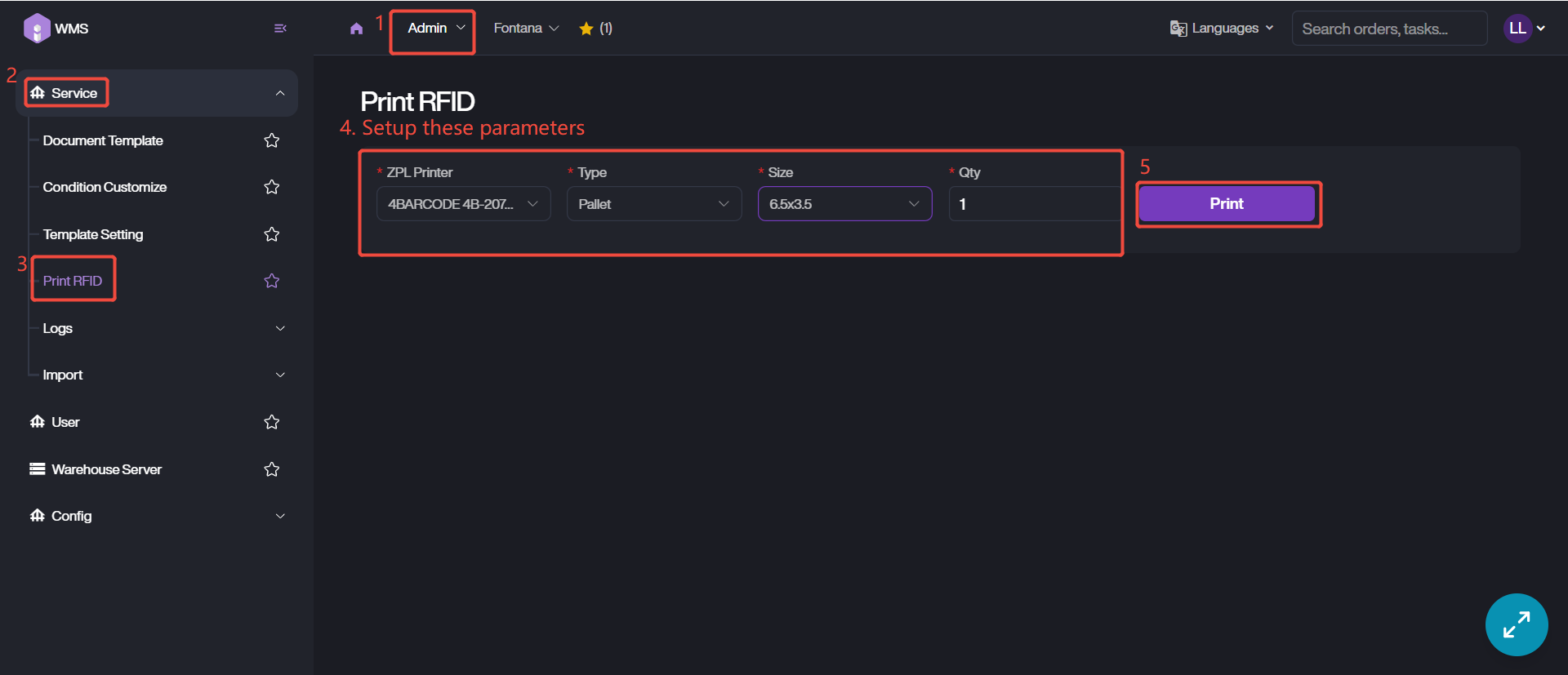Viewport: 1568px width, 675px height.
Task: Click the expand fullscreen round button
Action: point(1516,624)
